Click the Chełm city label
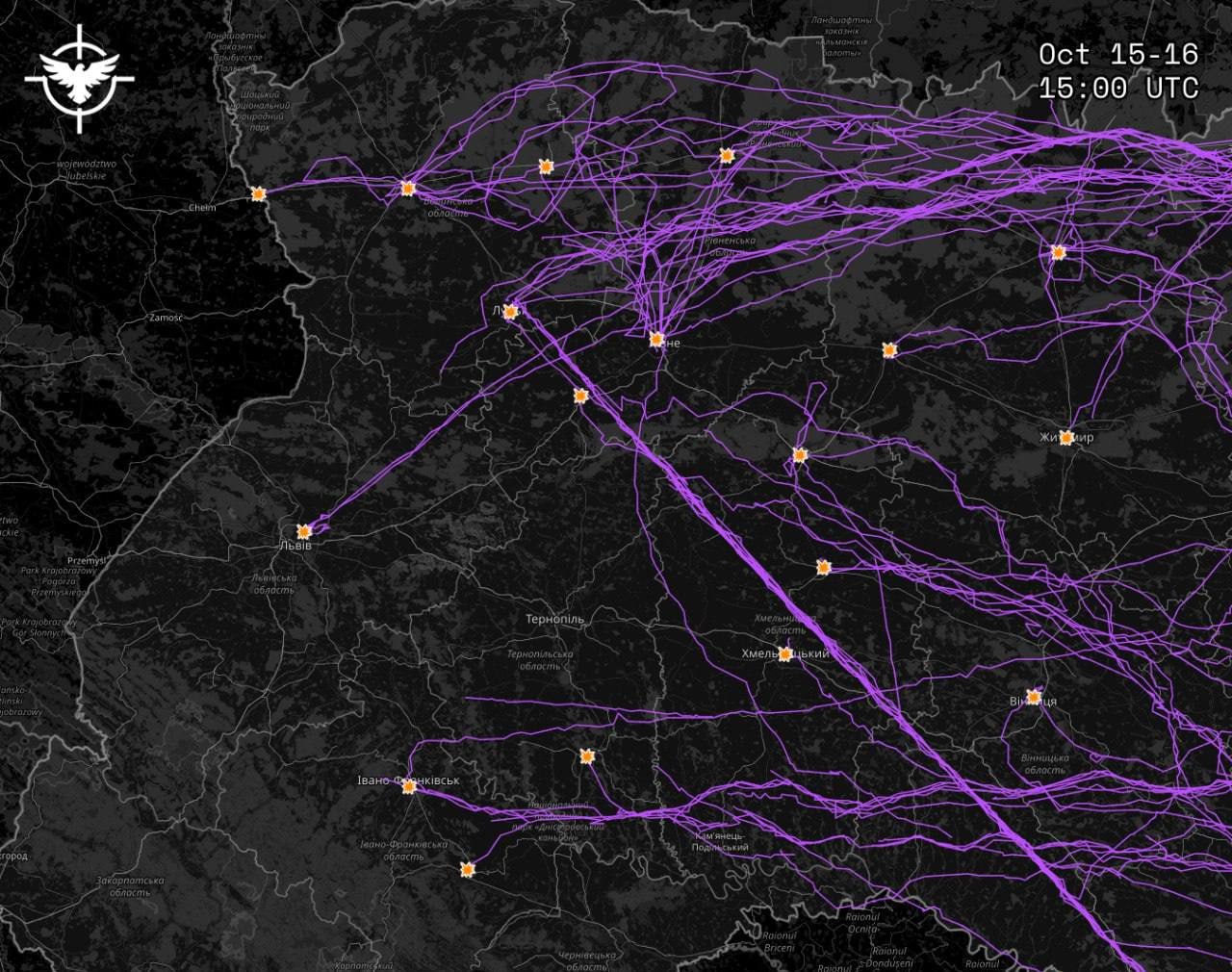This screenshot has height=972, width=1232. pos(202,208)
